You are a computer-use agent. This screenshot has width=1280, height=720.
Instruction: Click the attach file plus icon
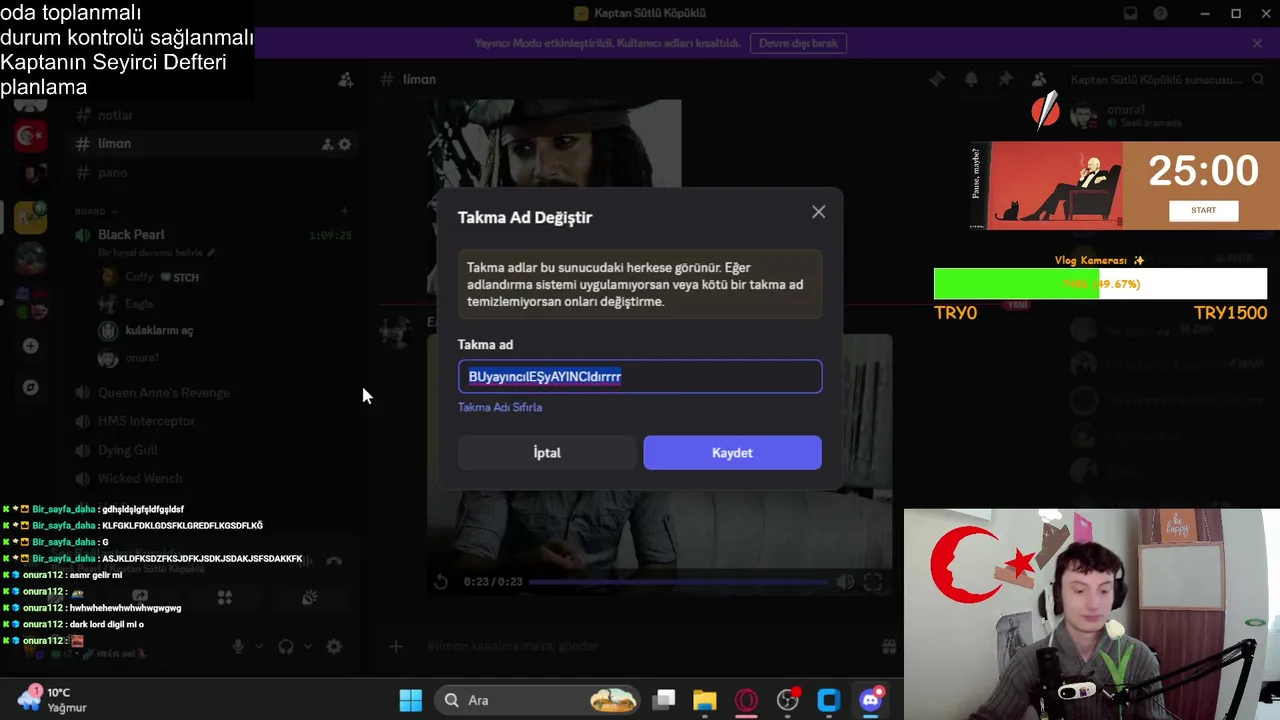(x=396, y=647)
